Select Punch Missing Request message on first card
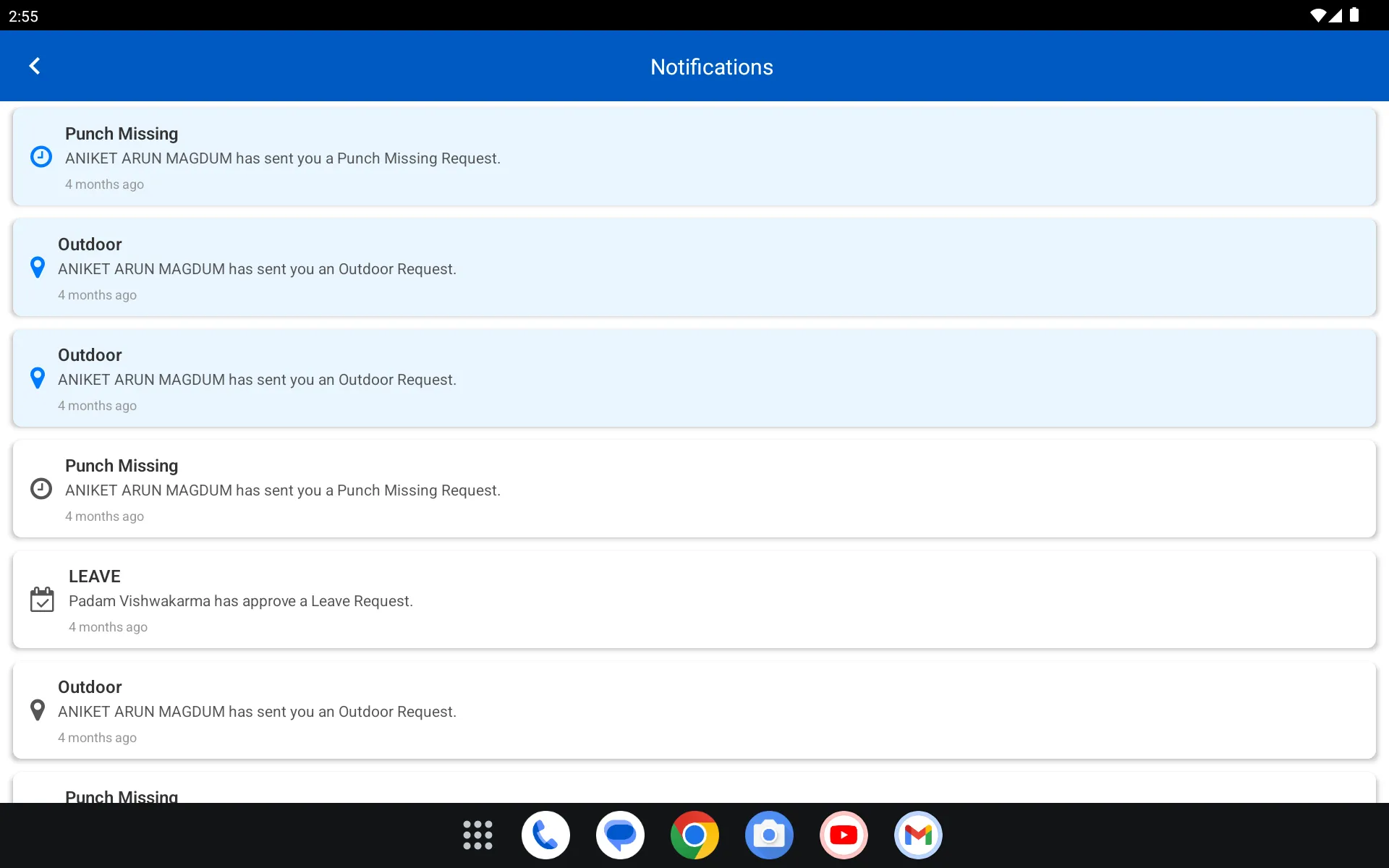 (x=283, y=158)
